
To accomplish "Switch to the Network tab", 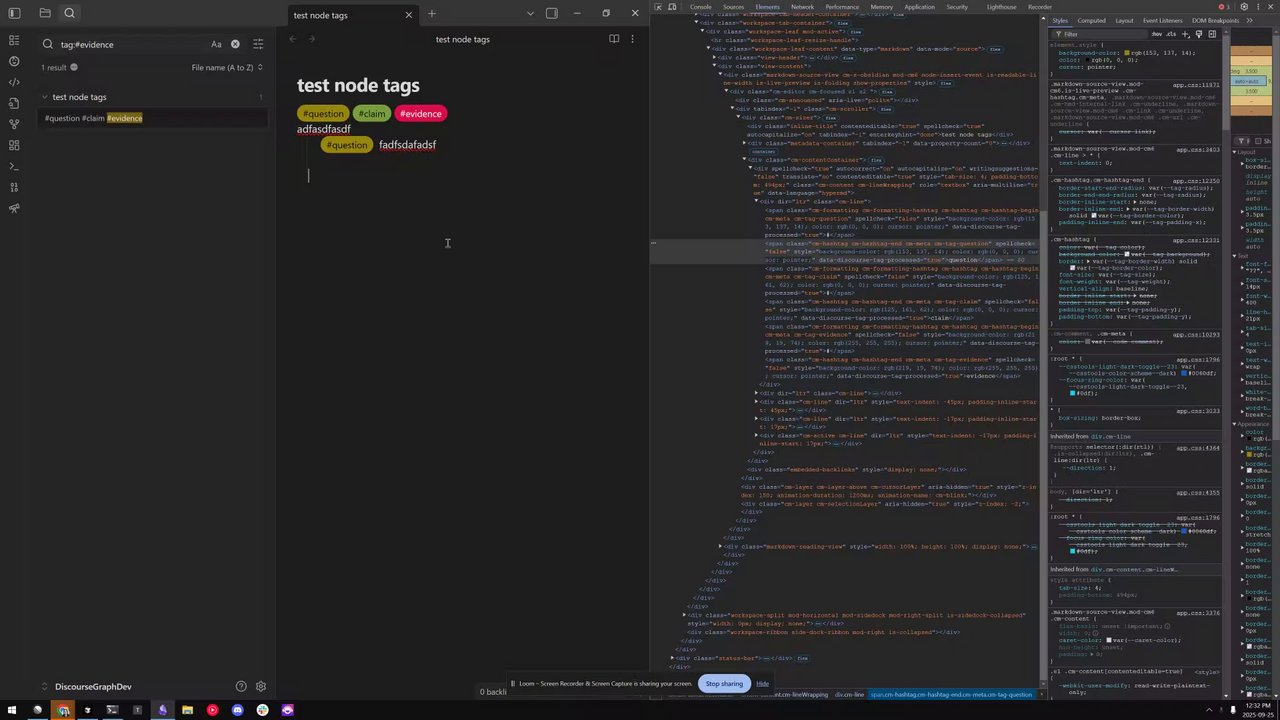I will tap(802, 7).
